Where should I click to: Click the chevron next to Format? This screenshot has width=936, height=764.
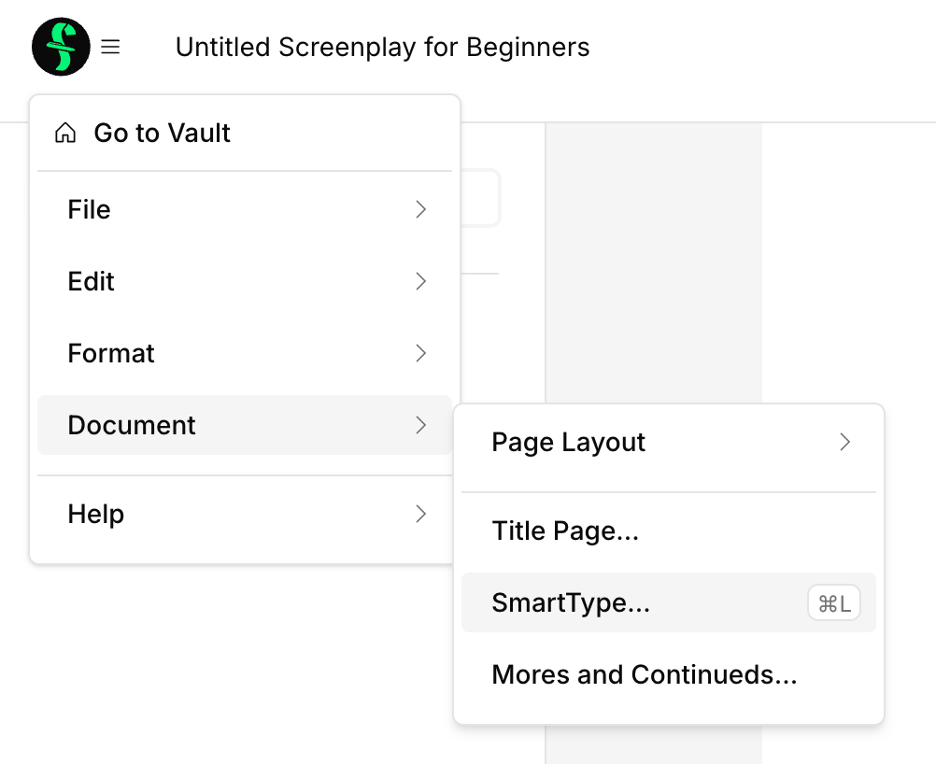(x=421, y=353)
